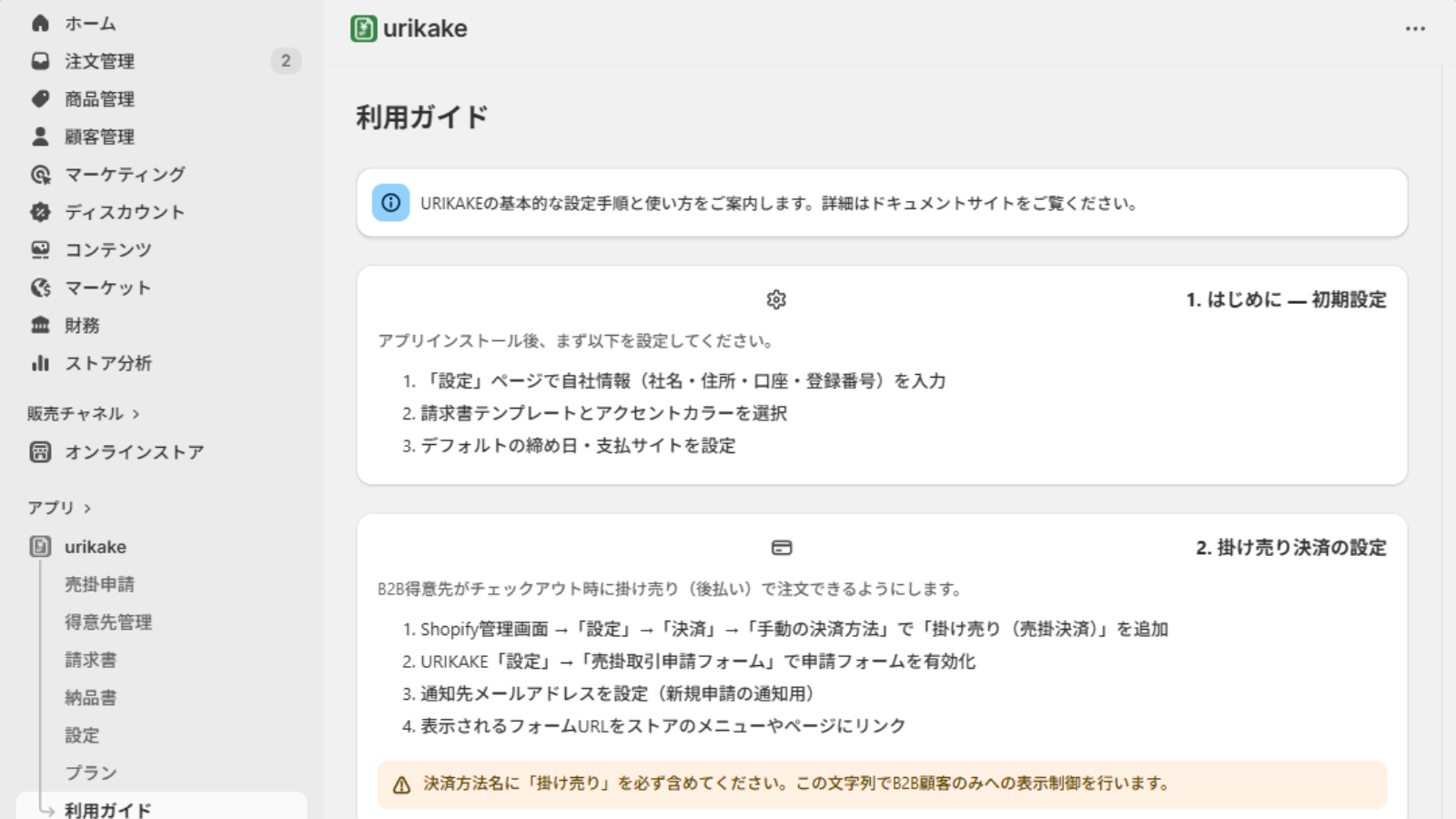
Task: Open the 売掛申請 submenu item
Action: coord(99,584)
